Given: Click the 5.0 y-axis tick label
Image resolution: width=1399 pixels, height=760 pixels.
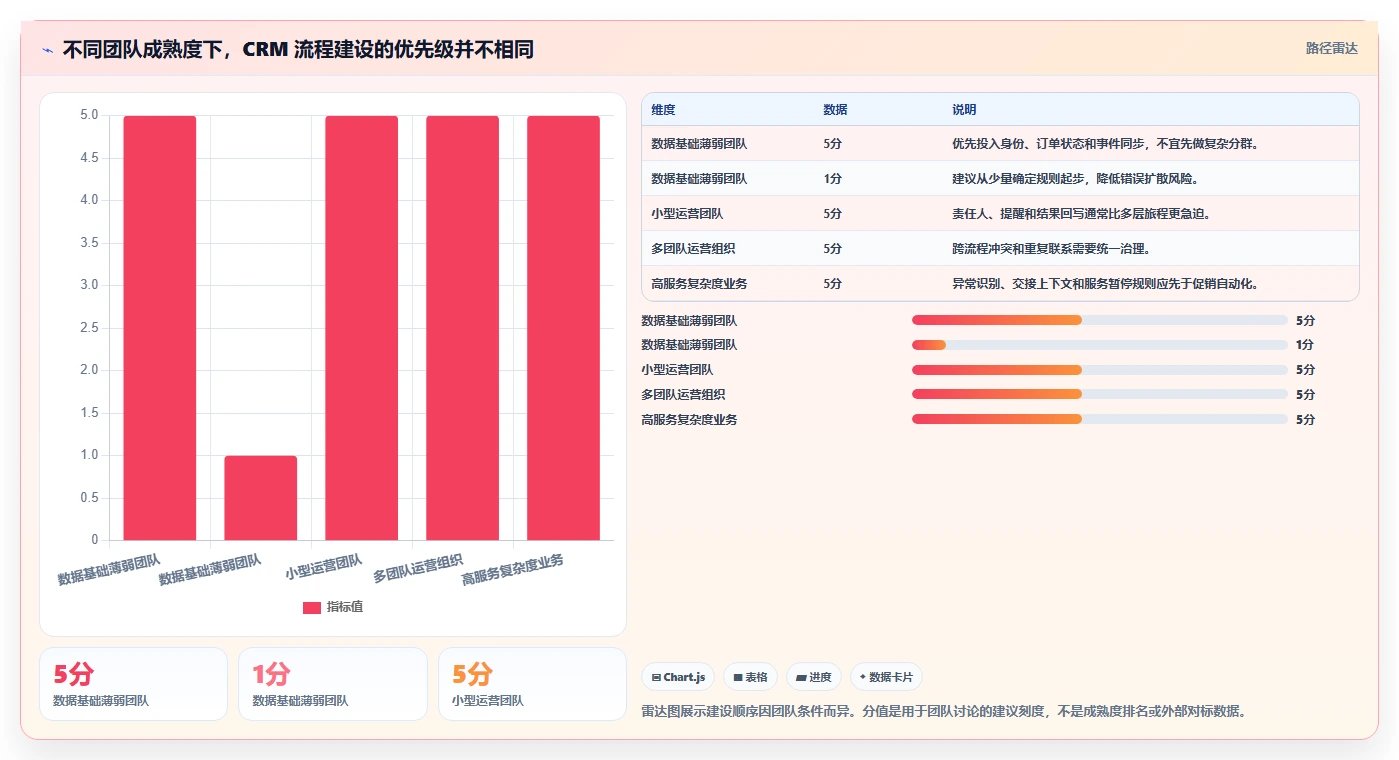Looking at the screenshot, I should click(89, 115).
